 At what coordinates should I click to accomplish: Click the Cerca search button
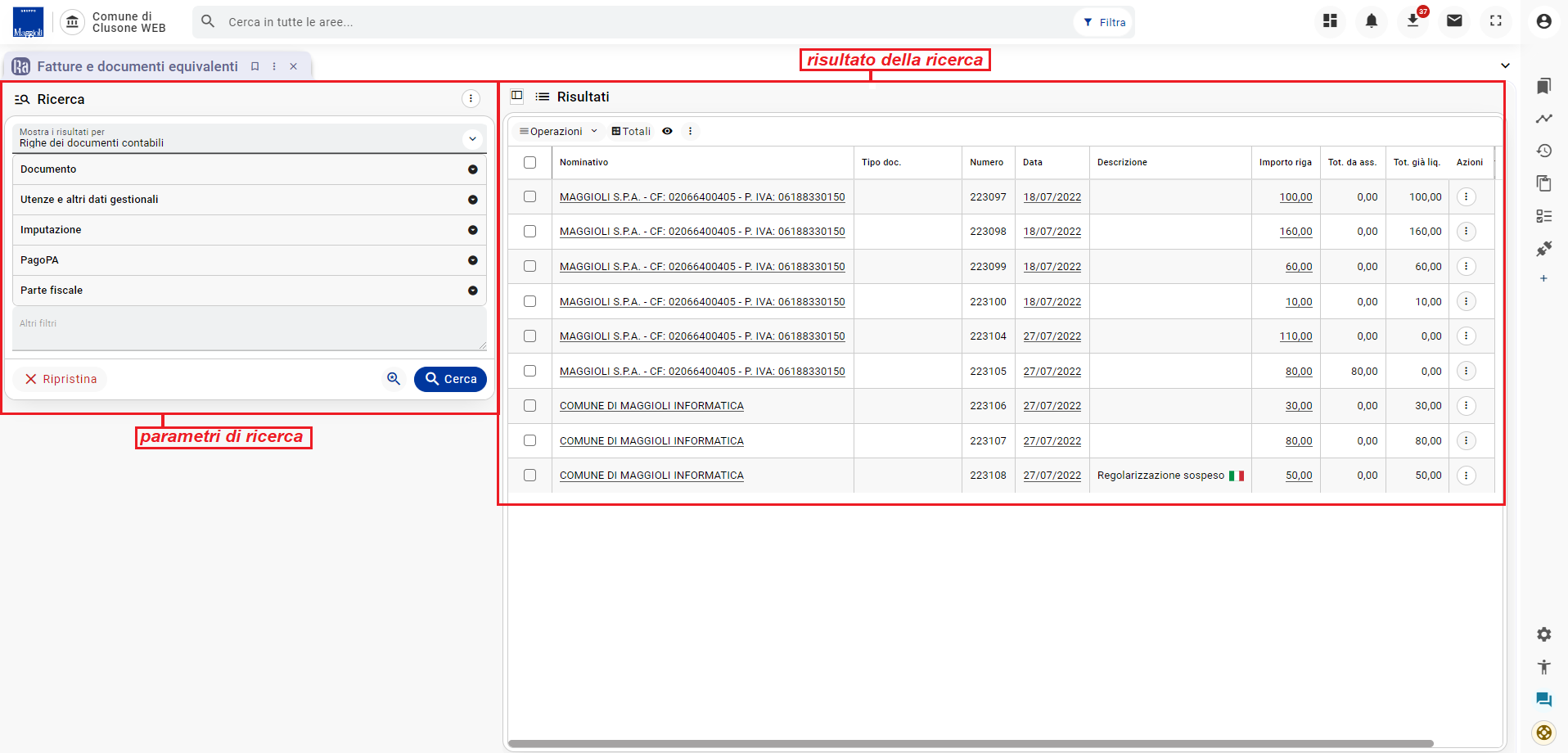[x=450, y=379]
